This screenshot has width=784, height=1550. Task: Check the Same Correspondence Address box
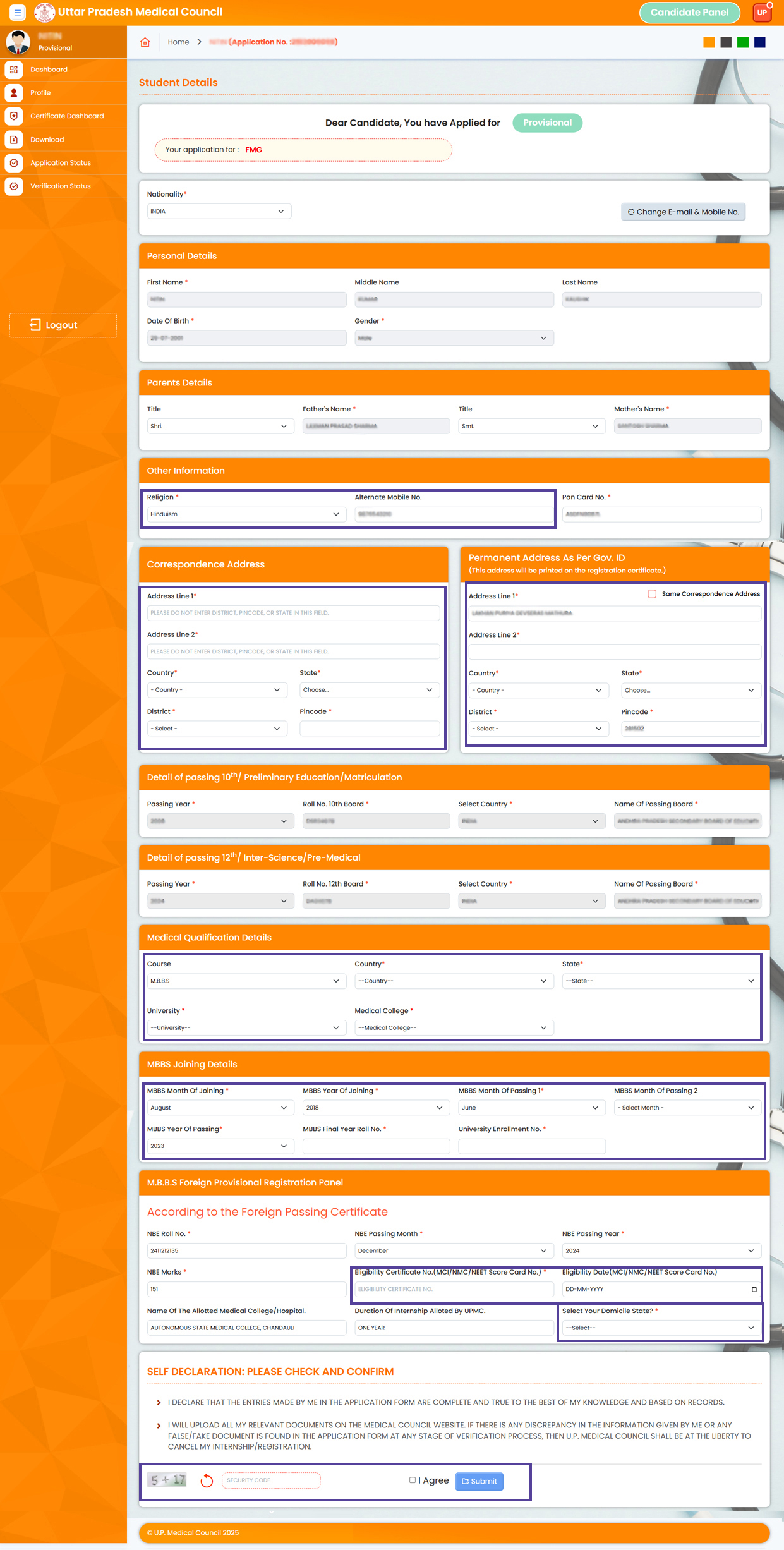pyautogui.click(x=652, y=594)
